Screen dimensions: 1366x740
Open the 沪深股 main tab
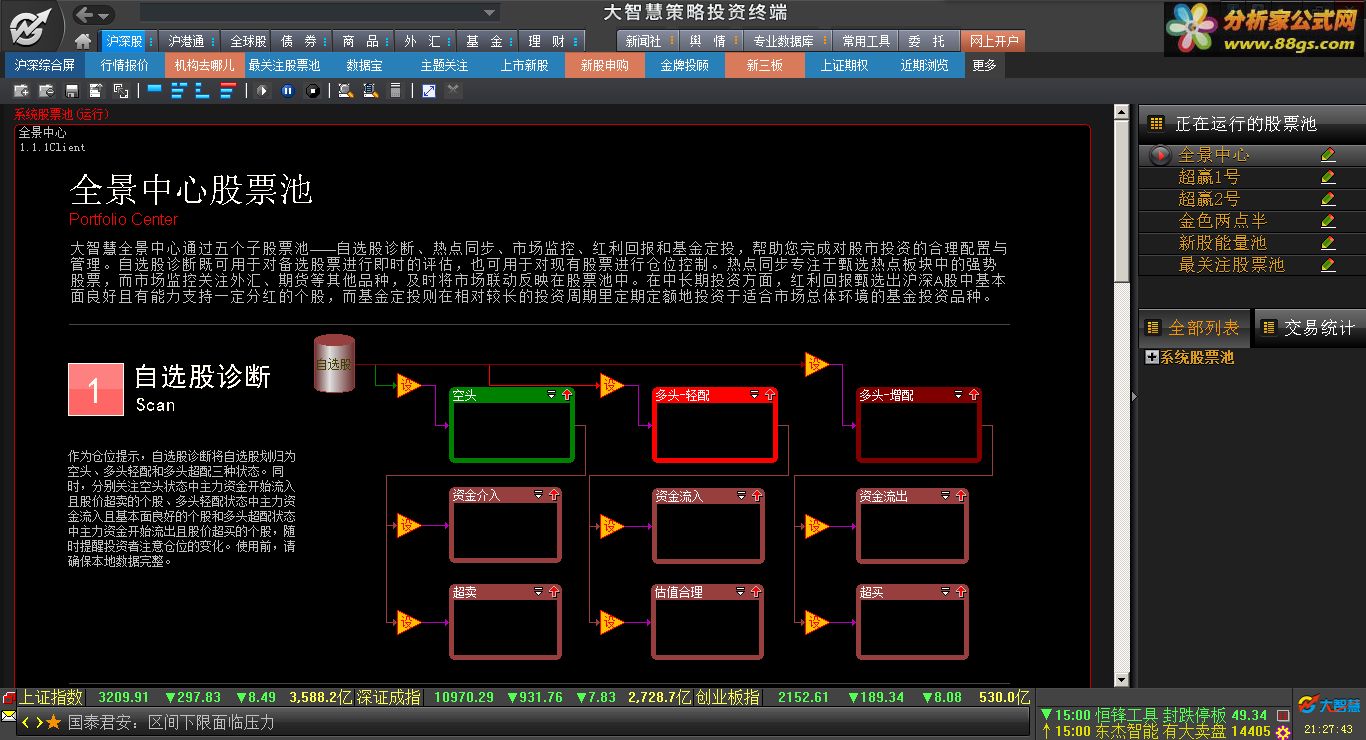coord(125,41)
